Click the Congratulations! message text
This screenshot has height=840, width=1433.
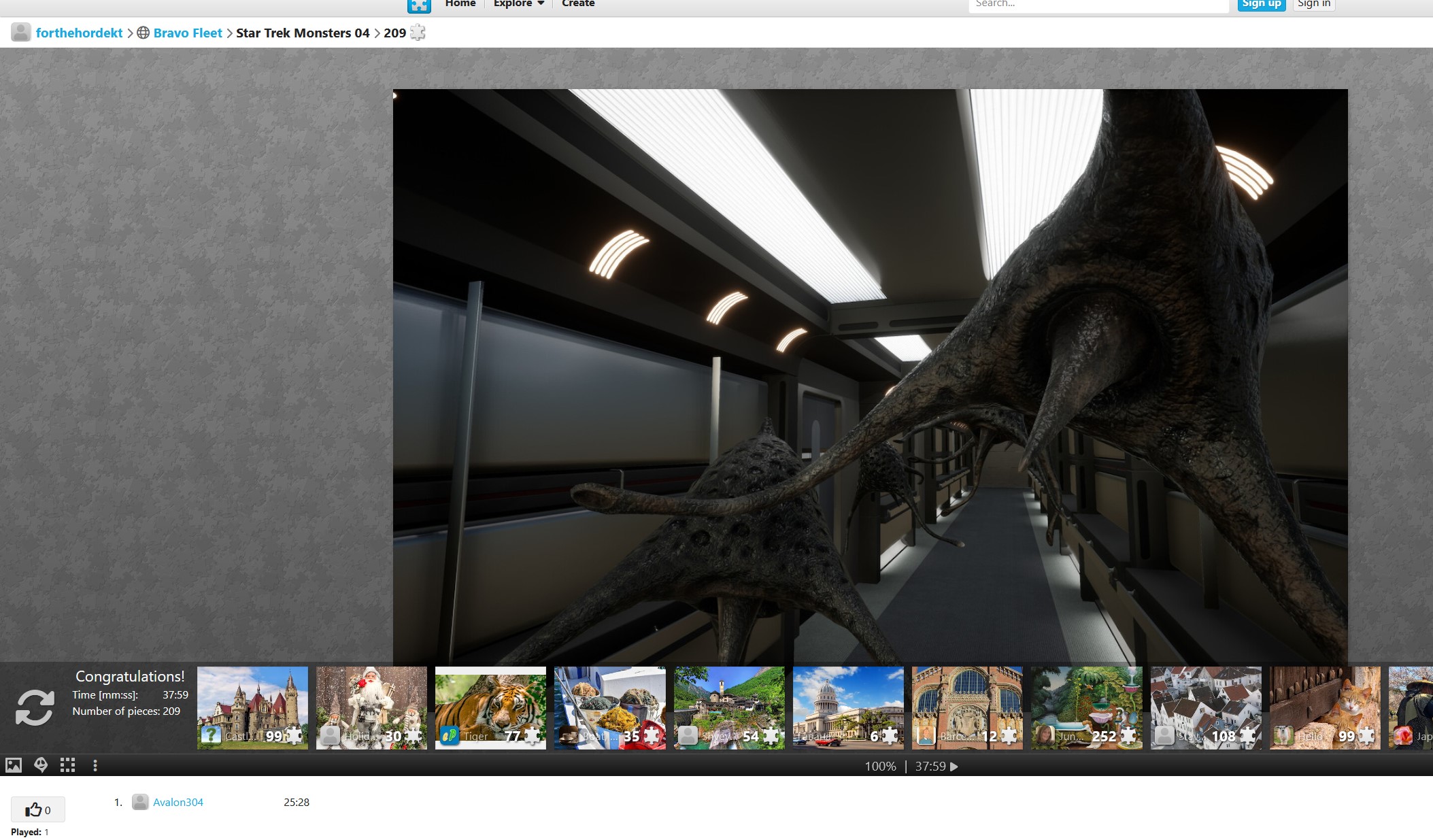pos(130,676)
